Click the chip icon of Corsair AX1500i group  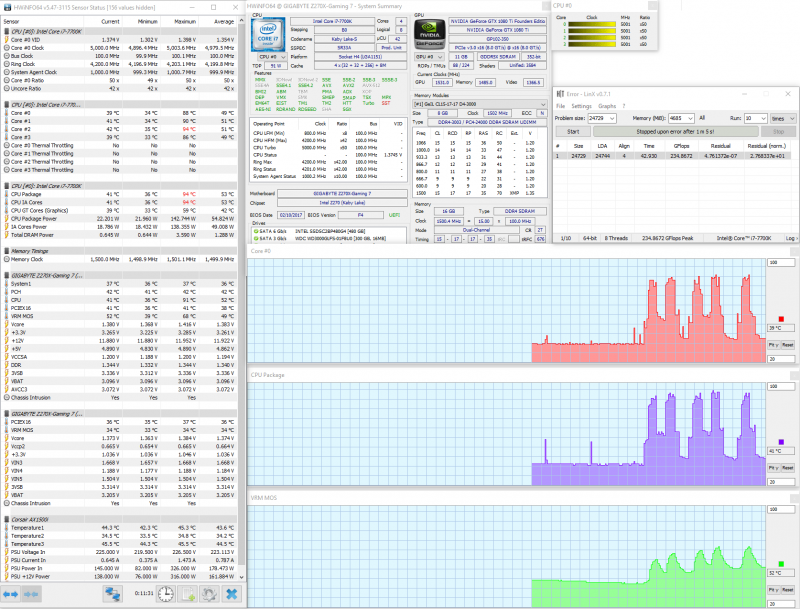click(x=7, y=520)
